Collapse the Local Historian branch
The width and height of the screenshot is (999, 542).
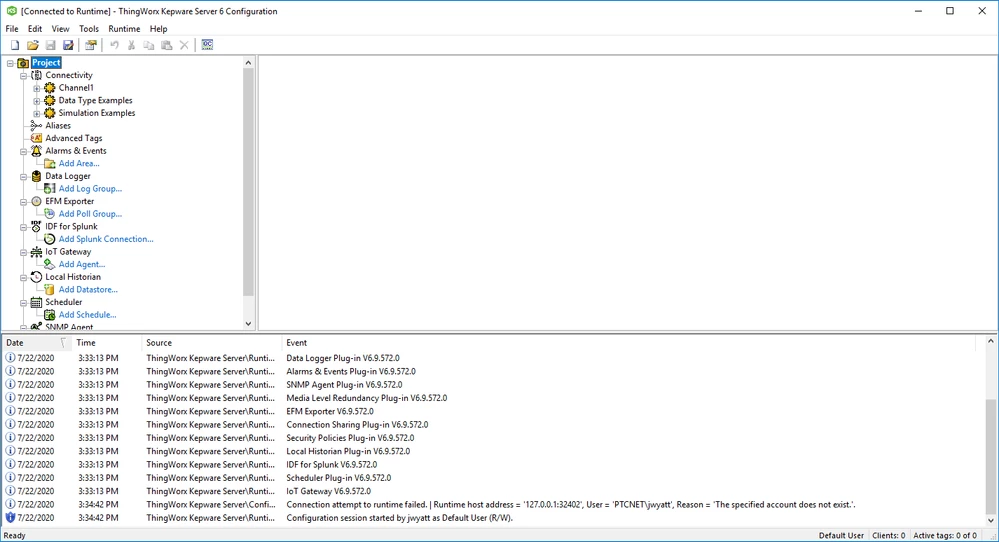[24, 278]
